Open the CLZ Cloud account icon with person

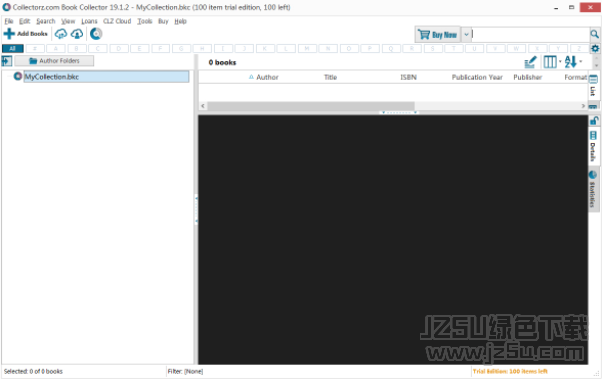click(77, 34)
